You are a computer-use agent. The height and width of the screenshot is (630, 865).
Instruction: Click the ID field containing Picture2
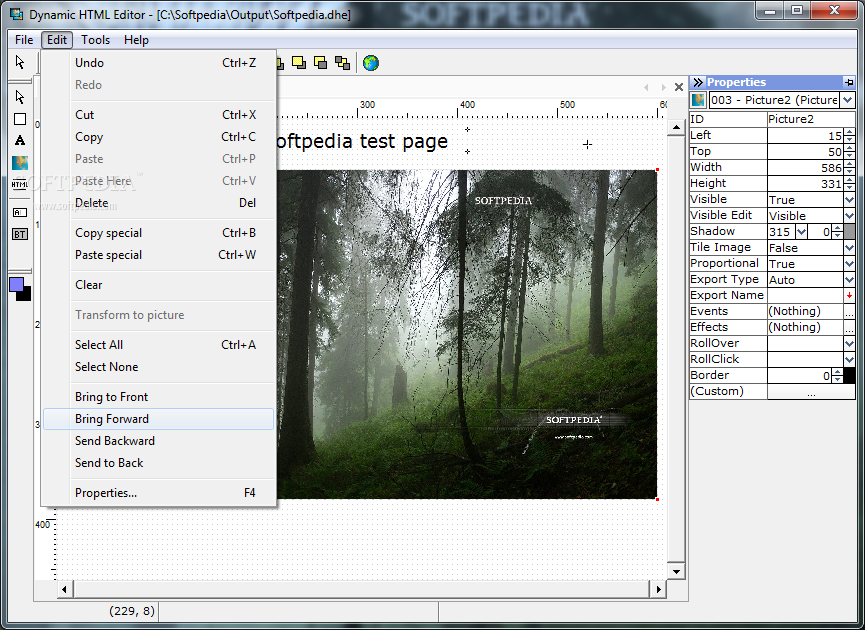click(811, 119)
